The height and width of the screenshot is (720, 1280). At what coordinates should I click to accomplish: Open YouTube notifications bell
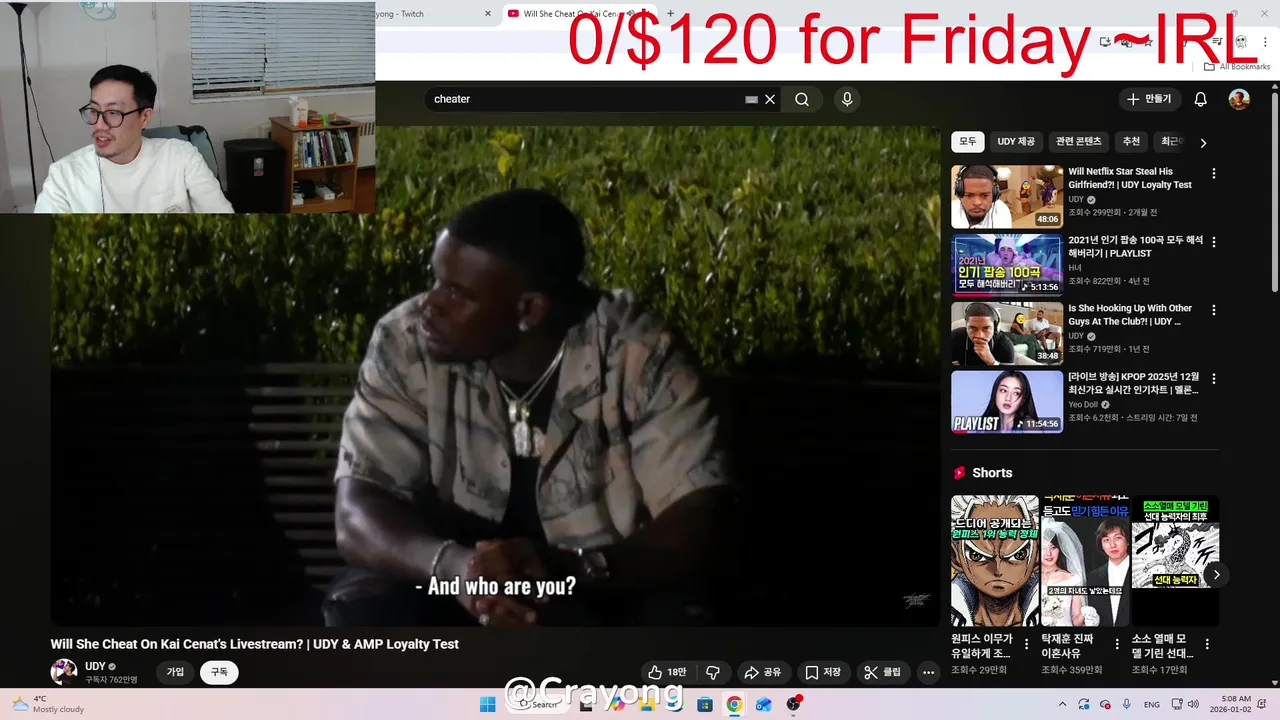click(1201, 99)
